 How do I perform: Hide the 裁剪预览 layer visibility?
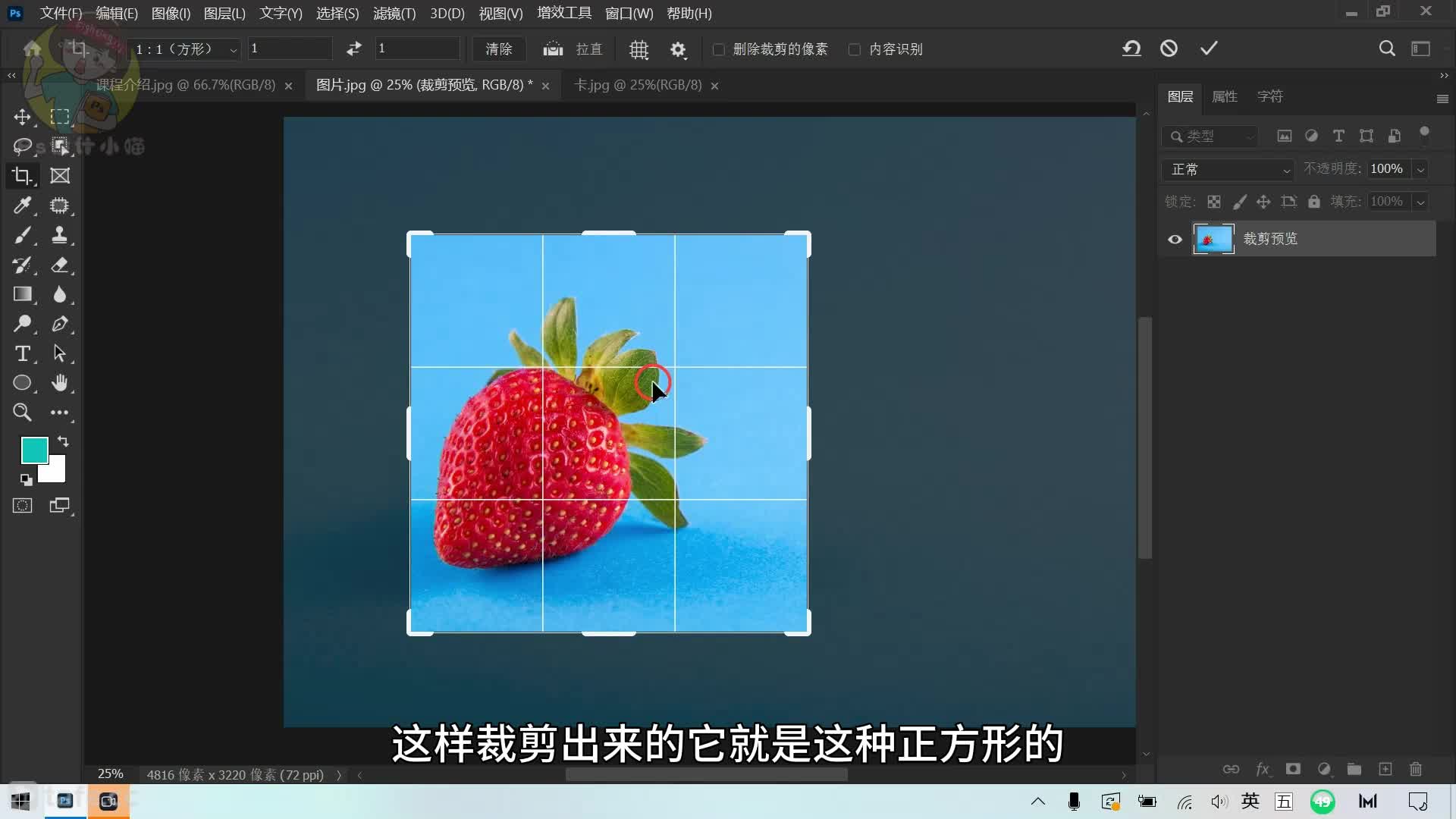click(x=1175, y=240)
